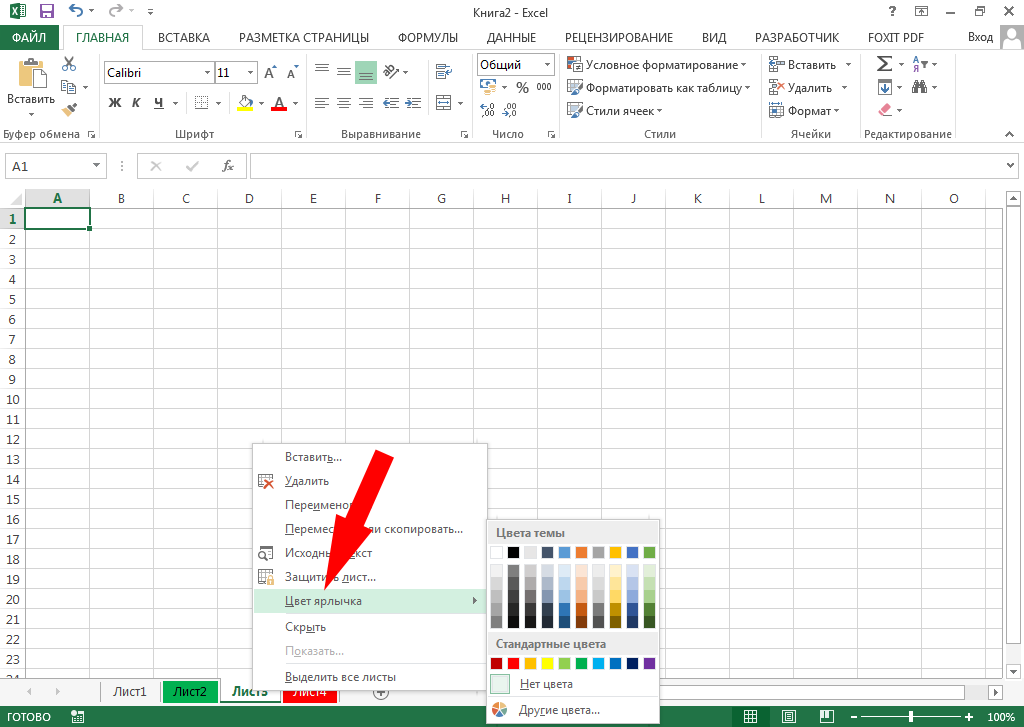Image resolution: width=1024 pixels, height=727 pixels.
Task: Open the Name Box dropdown arrow
Action: click(96, 166)
